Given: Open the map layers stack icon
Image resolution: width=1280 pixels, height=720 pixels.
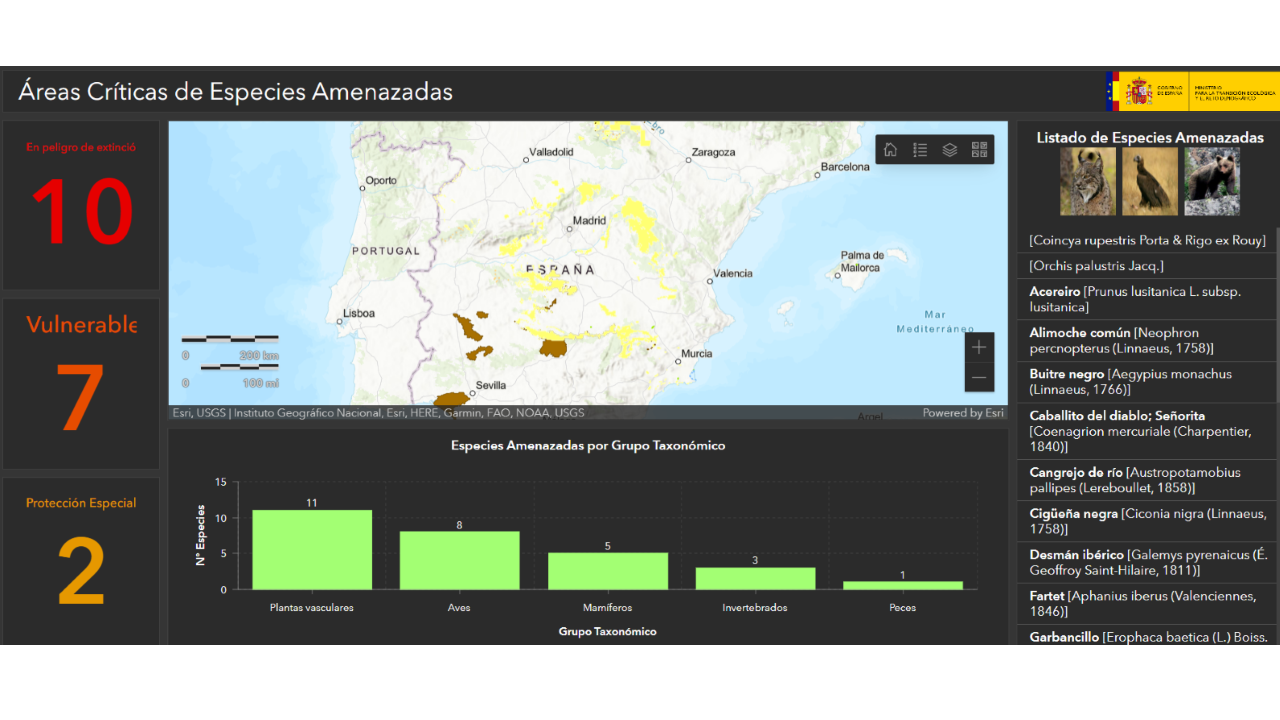Looking at the screenshot, I should pyautogui.click(x=950, y=150).
